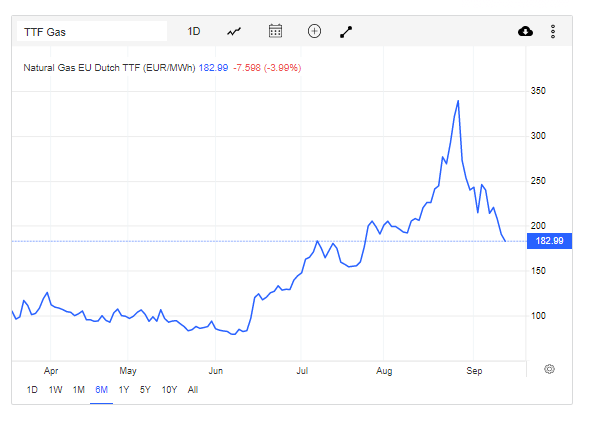Click the Jul x-axis label
This screenshot has width=593, height=422.
[302, 371]
